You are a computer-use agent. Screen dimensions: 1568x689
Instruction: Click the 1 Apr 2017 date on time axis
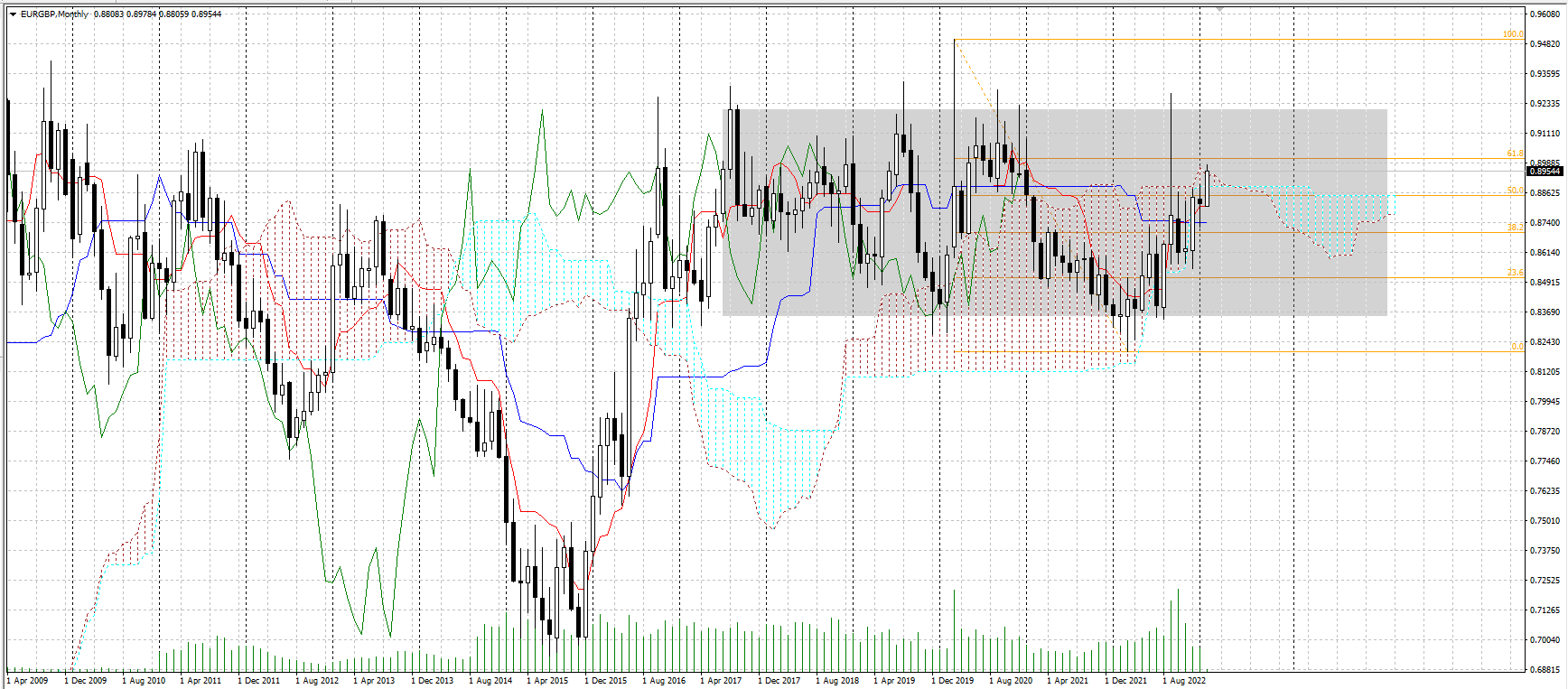[x=722, y=680]
